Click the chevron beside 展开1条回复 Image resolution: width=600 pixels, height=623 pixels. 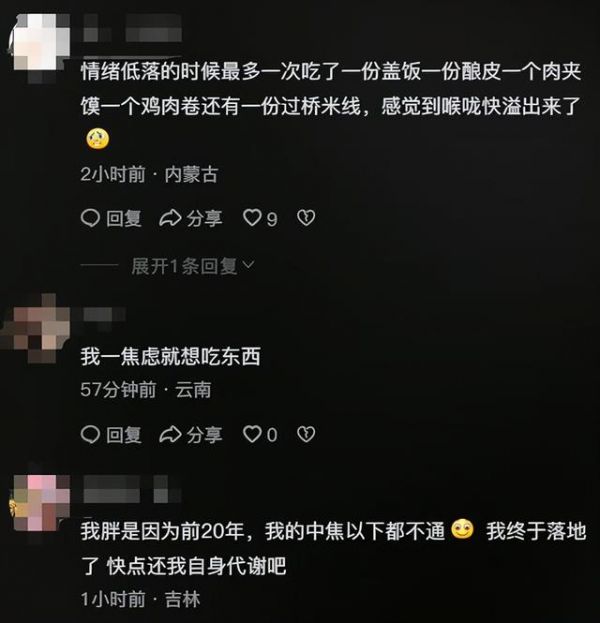click(x=248, y=265)
